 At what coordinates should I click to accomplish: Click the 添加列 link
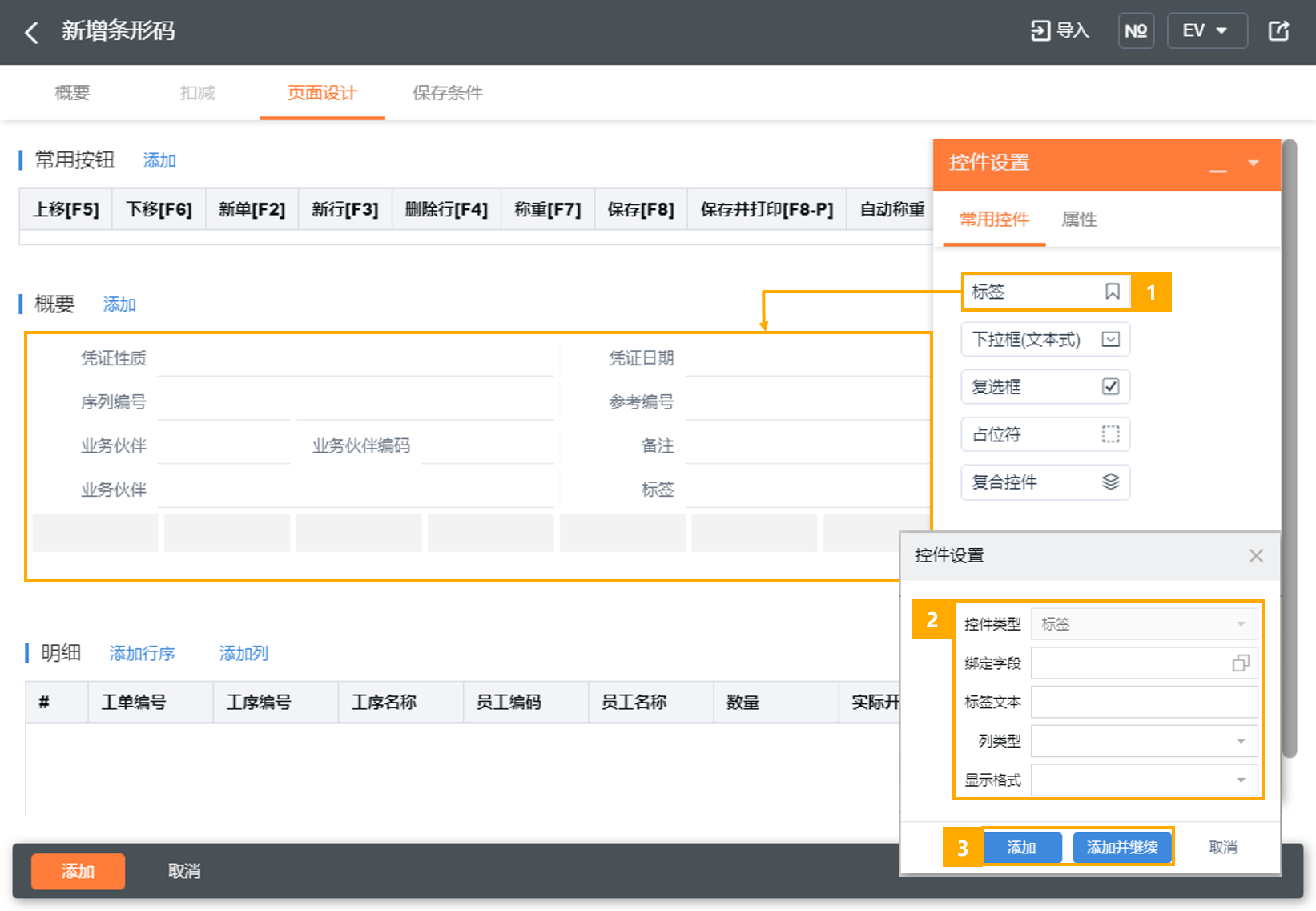243,654
